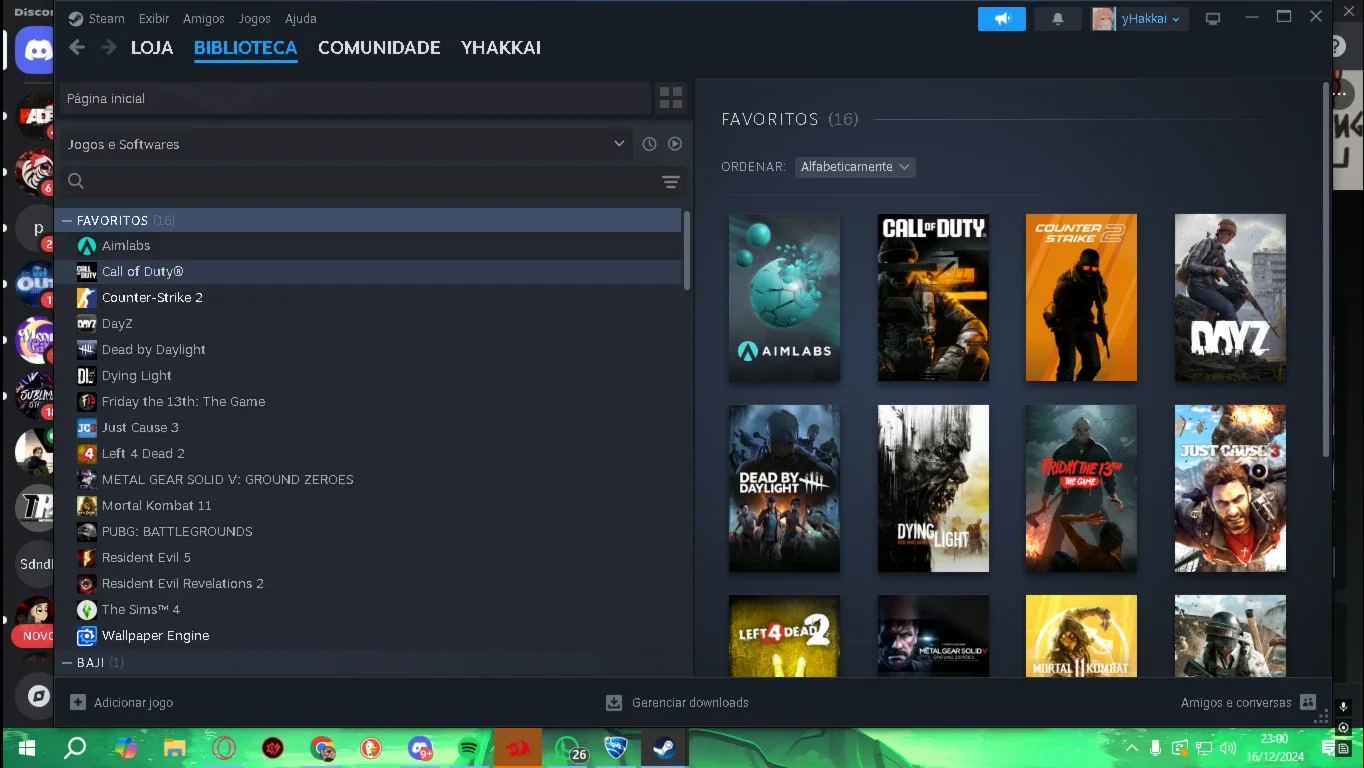Toggle the collections grid view icon
This screenshot has height=768, width=1364.
pyautogui.click(x=671, y=98)
